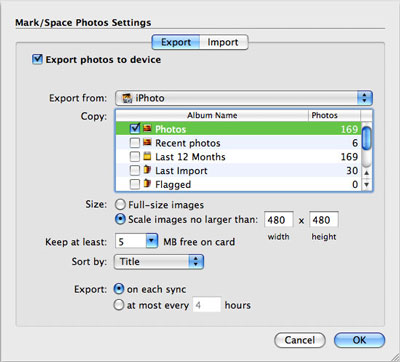Select export at most every hours option

click(x=119, y=305)
